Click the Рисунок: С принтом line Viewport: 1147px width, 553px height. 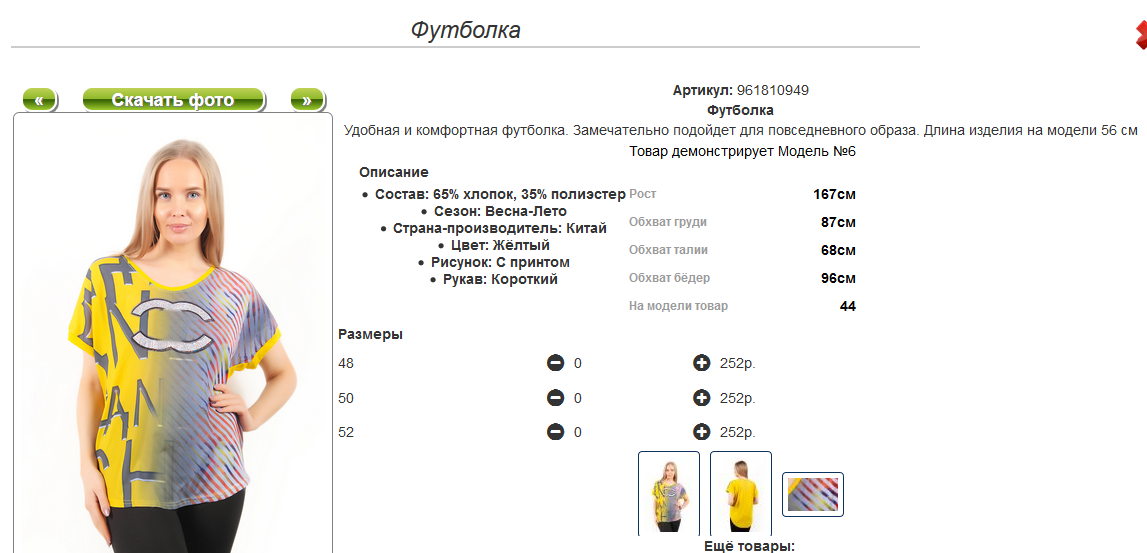coord(500,262)
